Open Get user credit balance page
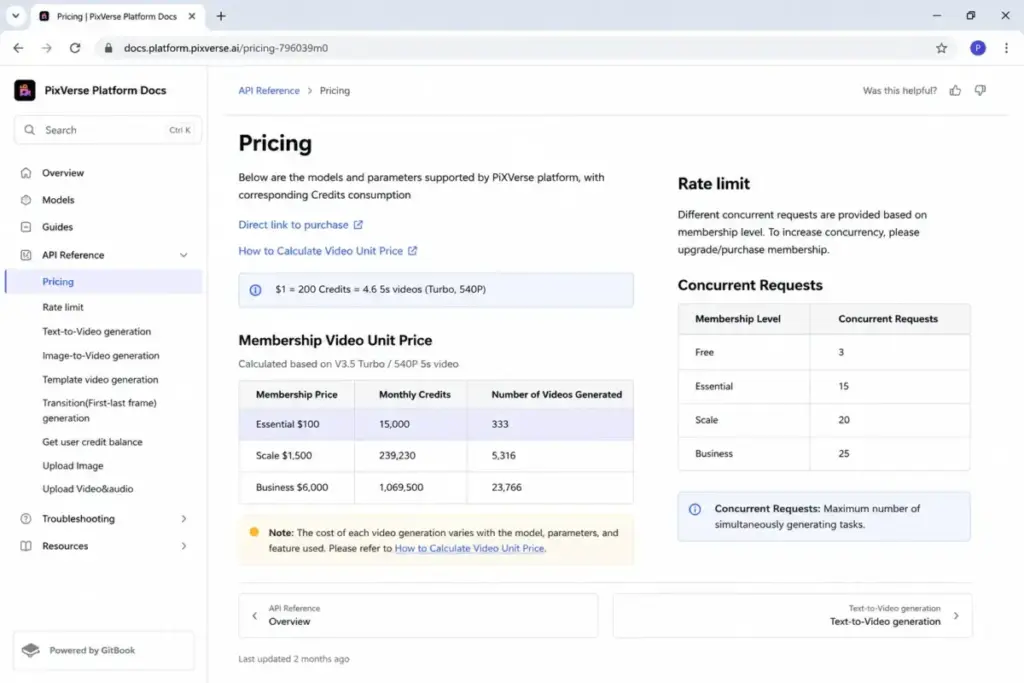 tap(92, 442)
